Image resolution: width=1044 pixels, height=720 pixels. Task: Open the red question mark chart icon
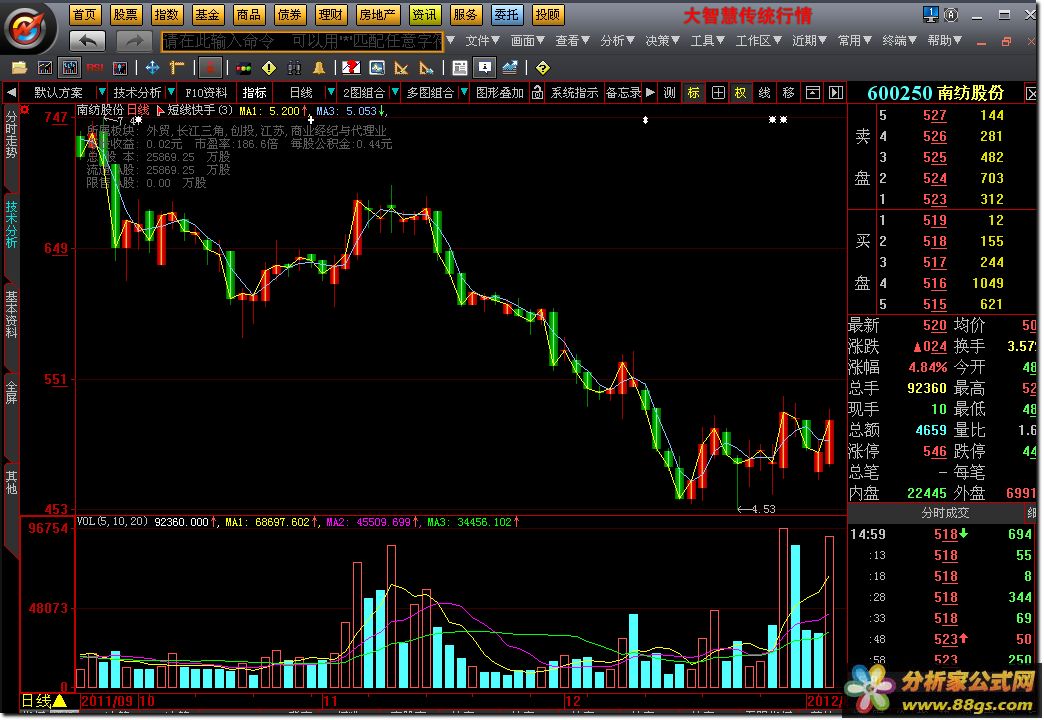pyautogui.click(x=351, y=68)
